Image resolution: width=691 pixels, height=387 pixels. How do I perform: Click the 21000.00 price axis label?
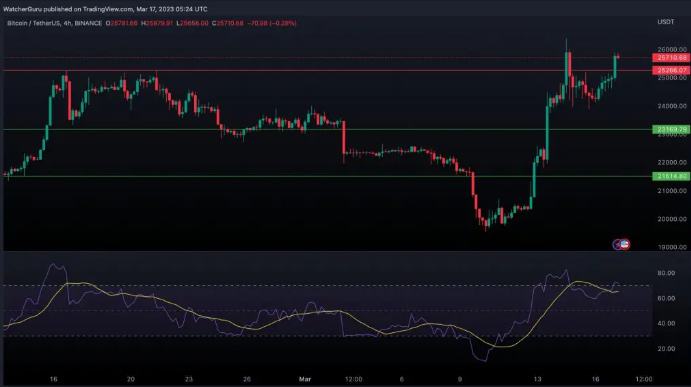point(672,191)
